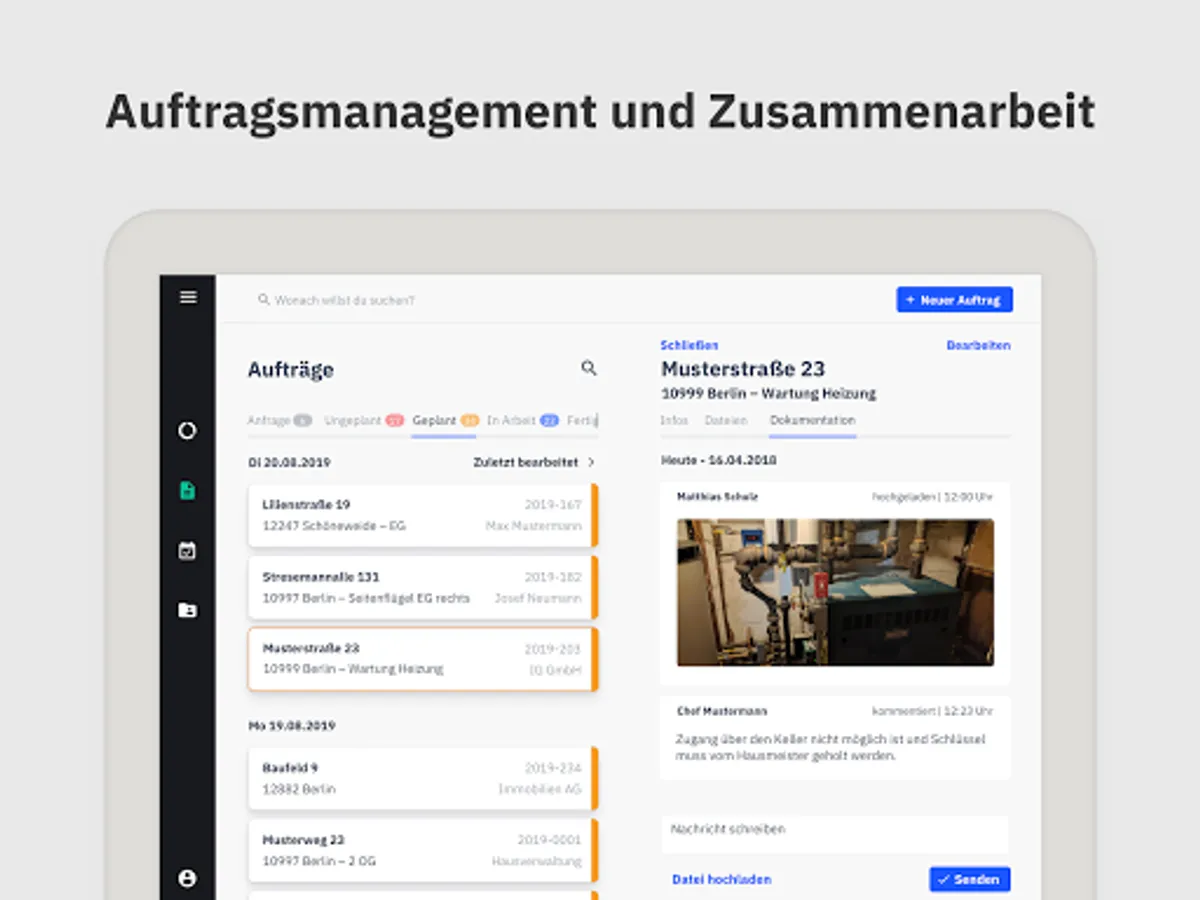The image size is (1200, 900).
Task: Click into the Nachricht schreiben field
Action: (835, 834)
